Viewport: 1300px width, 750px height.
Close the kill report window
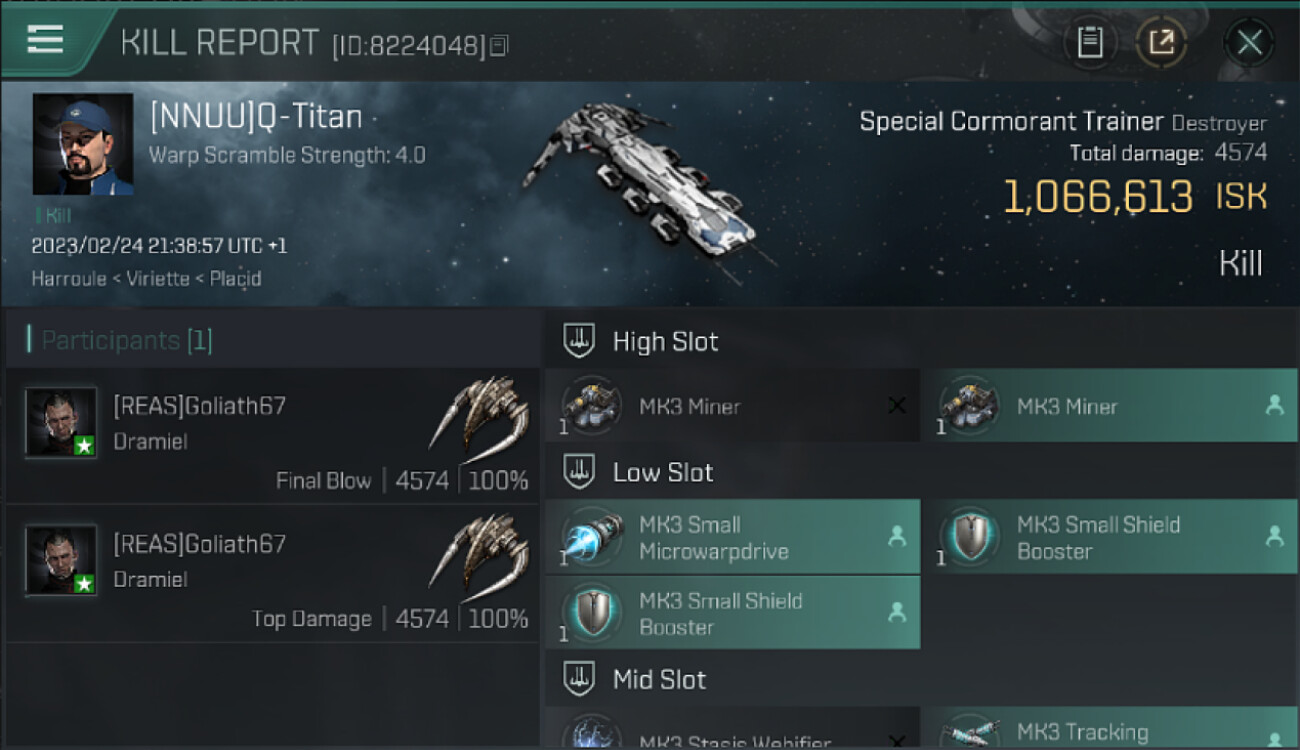click(1249, 42)
